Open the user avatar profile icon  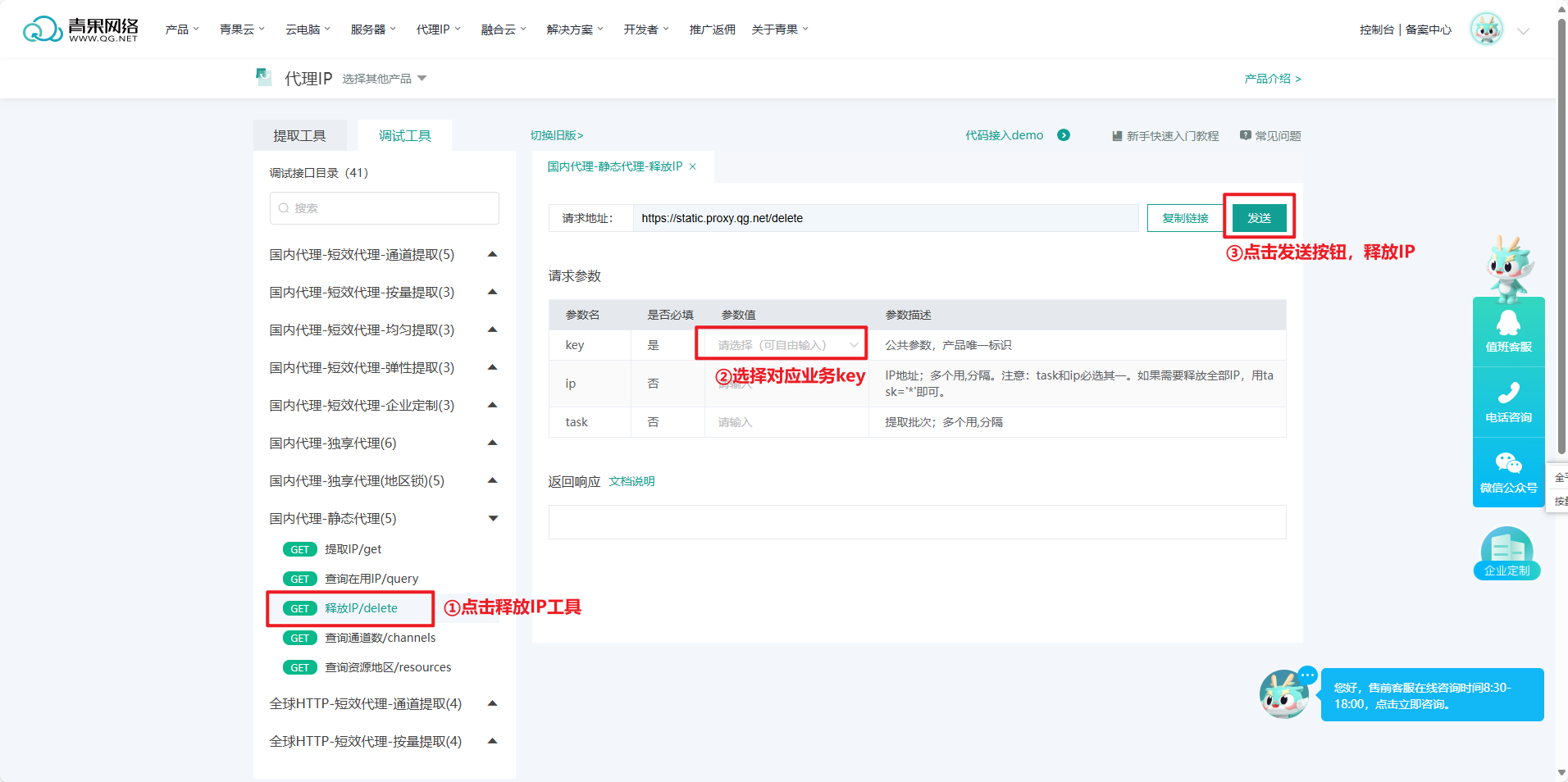click(x=1486, y=30)
